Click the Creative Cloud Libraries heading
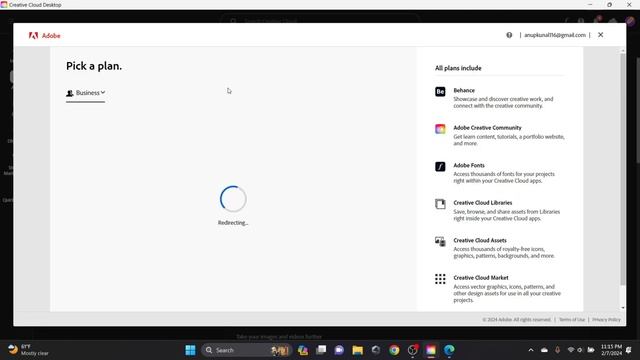The height and width of the screenshot is (360, 640). (x=482, y=203)
